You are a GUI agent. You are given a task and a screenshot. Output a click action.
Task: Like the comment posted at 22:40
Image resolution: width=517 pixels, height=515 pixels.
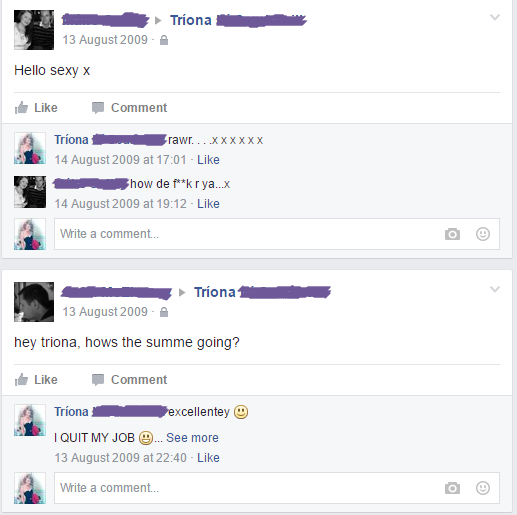(x=208, y=458)
